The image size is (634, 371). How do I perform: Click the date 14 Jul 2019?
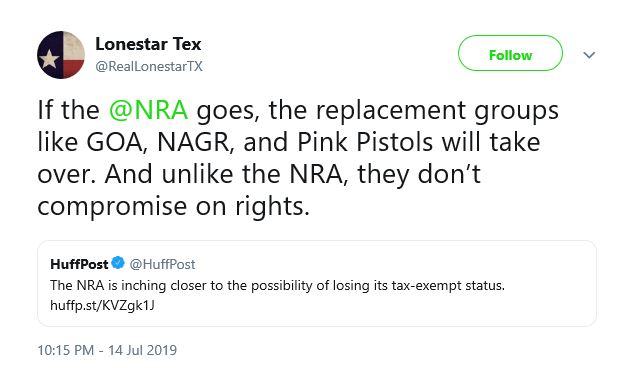click(x=142, y=350)
